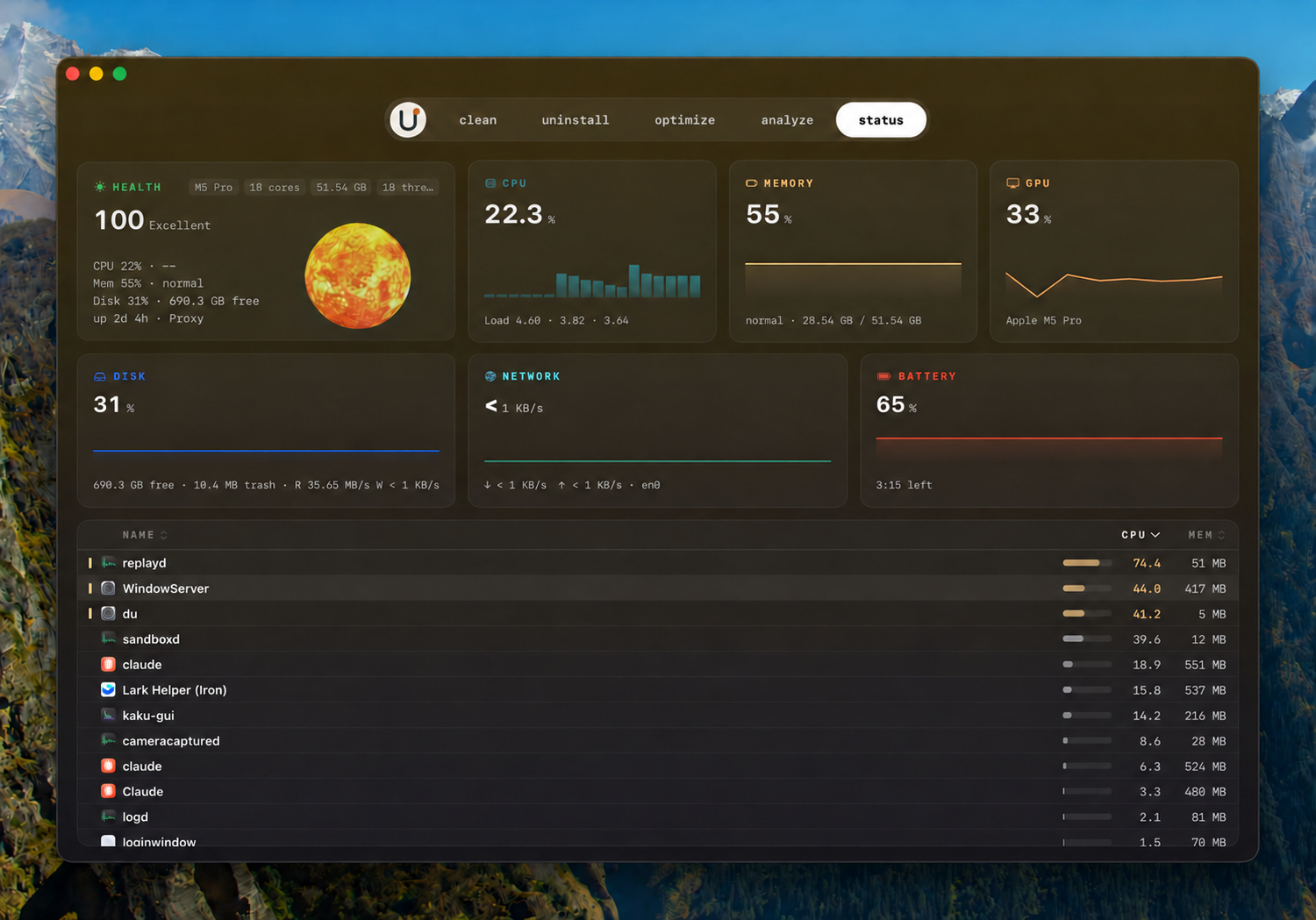Click the capitalized Claude app icon
Screen dimensions: 1316x920
pos(108,791)
